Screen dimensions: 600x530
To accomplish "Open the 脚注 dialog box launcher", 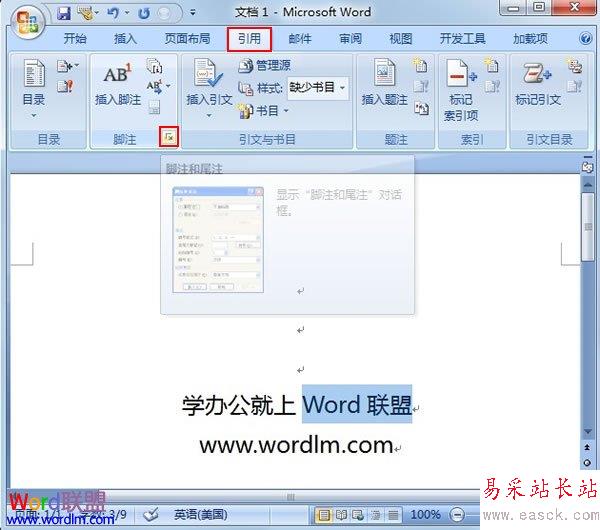I will point(169,137).
